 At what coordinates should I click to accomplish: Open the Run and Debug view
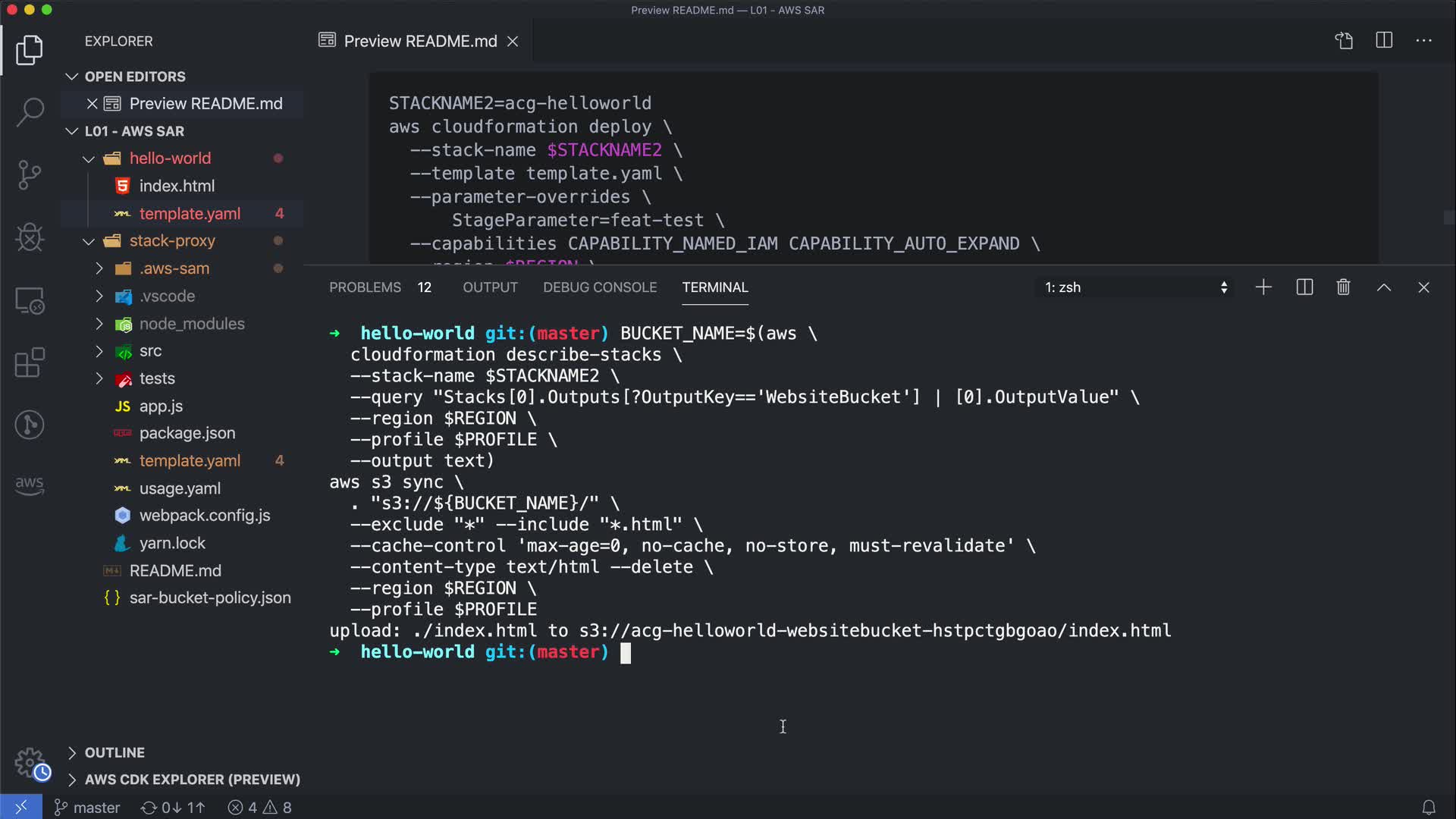(30, 237)
